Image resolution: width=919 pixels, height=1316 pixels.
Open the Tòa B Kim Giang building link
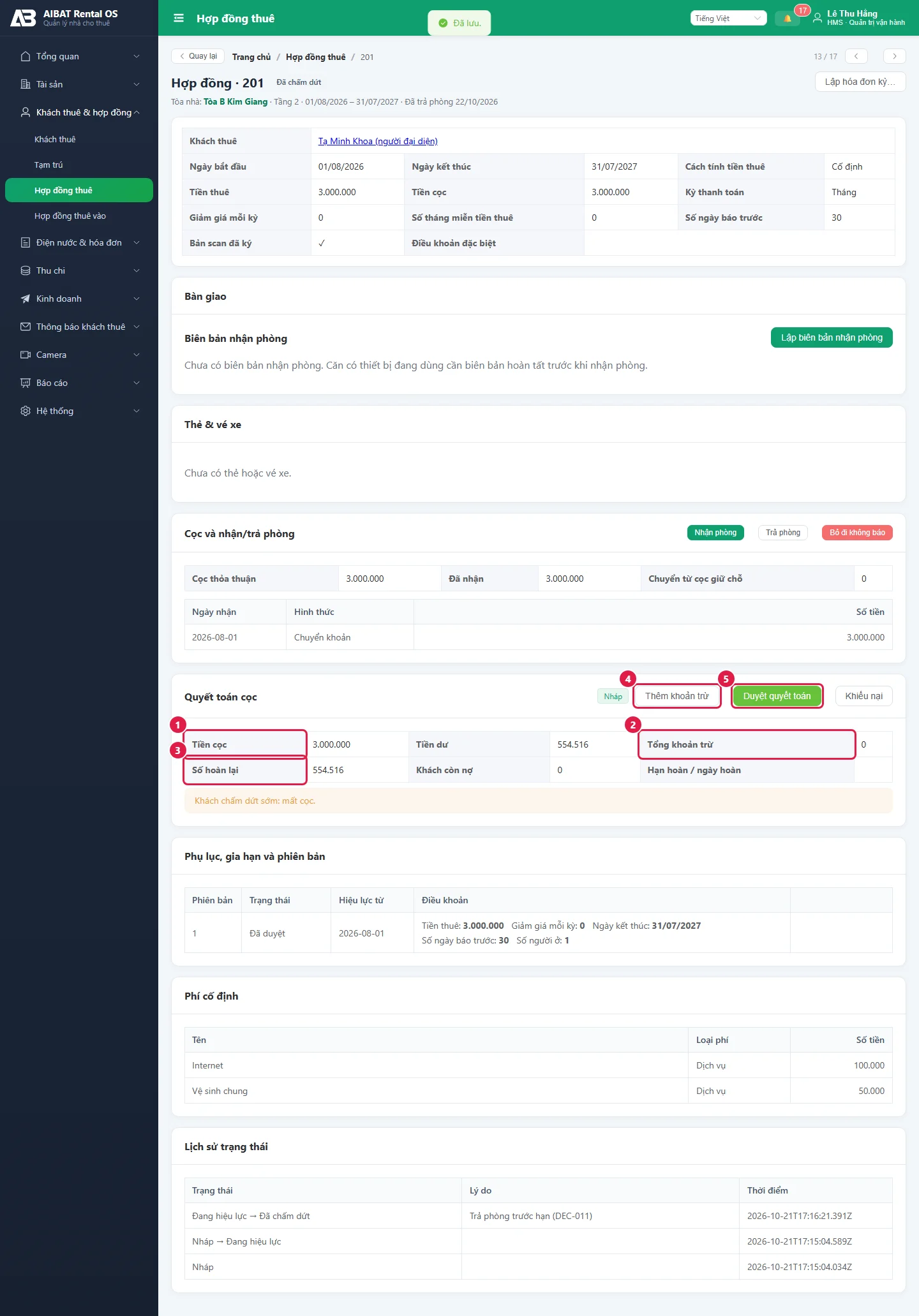click(x=235, y=101)
